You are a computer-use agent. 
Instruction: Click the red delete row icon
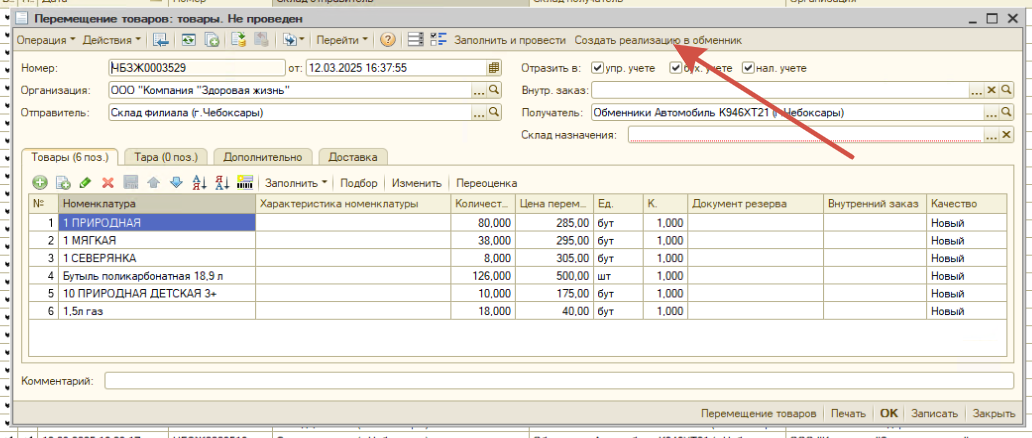click(107, 182)
